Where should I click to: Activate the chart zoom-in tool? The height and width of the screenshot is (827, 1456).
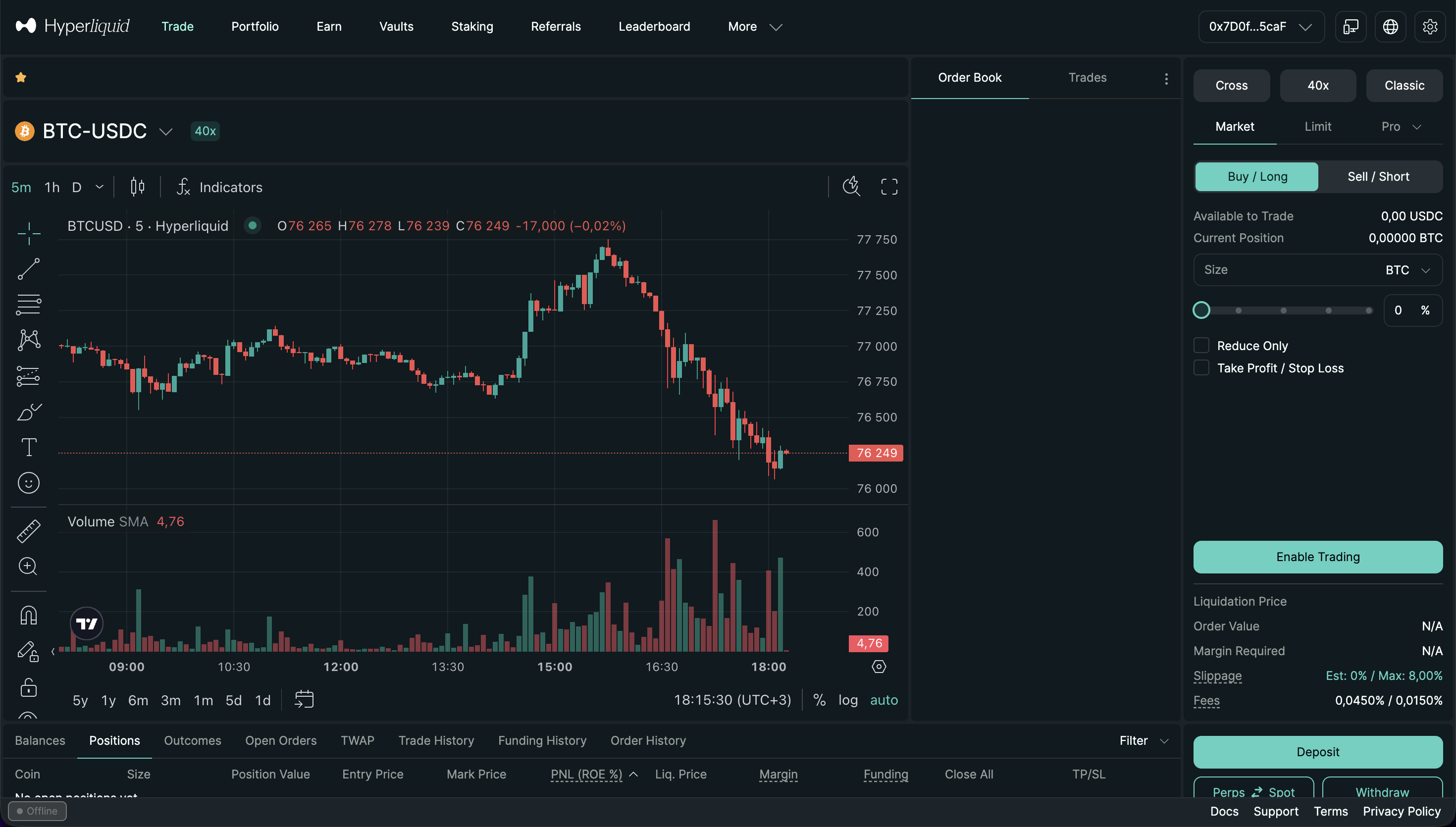point(28,567)
